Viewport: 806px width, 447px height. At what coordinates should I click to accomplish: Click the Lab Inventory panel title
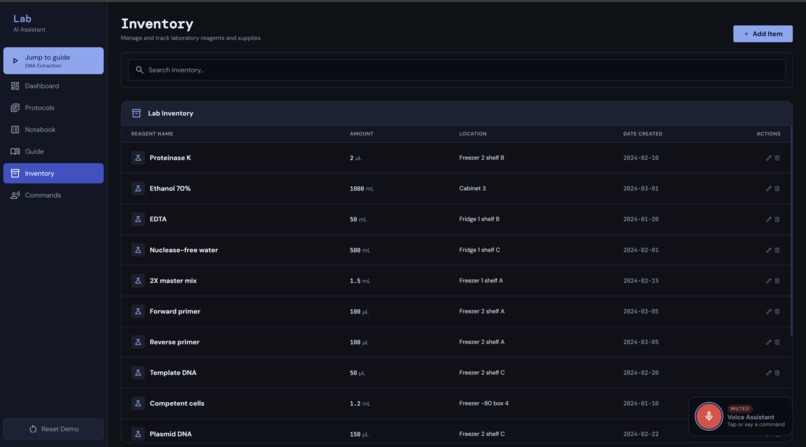click(171, 113)
